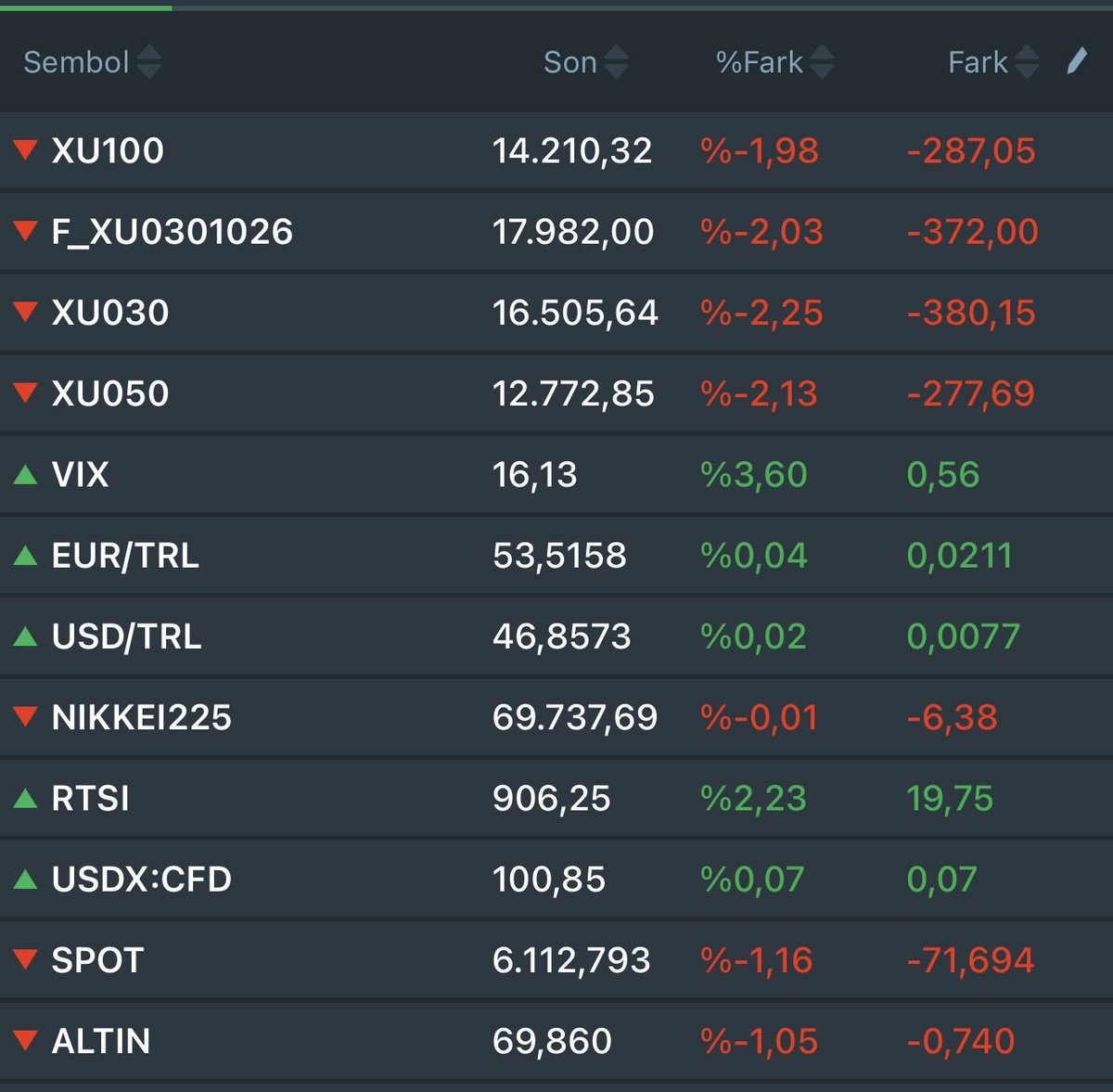Tap the red down arrow beside XU050

point(26,392)
